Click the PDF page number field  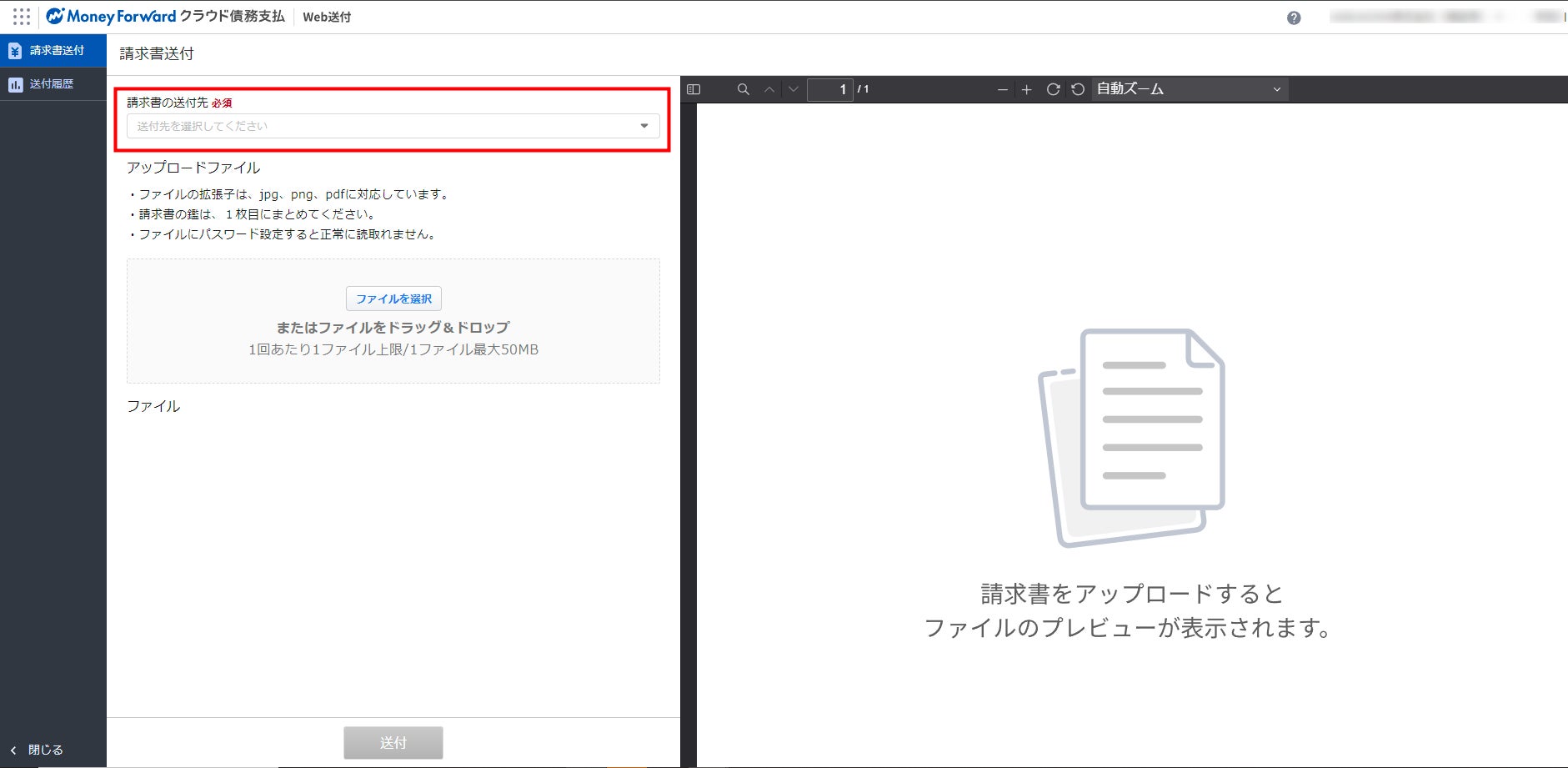830,89
